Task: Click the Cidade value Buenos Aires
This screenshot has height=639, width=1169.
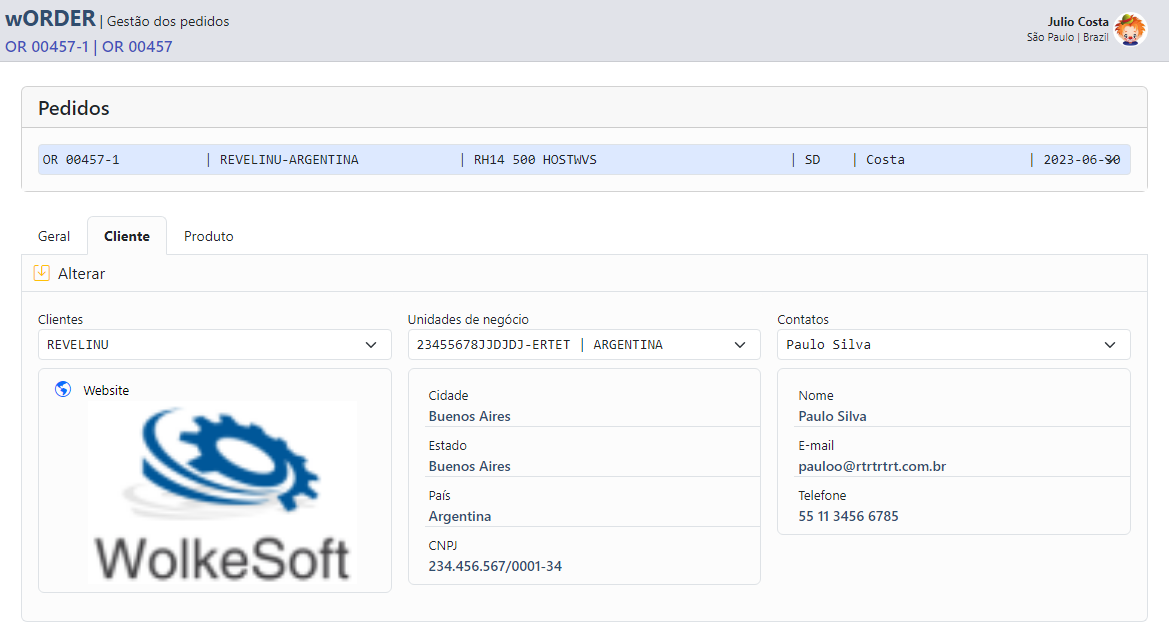Action: tap(470, 416)
